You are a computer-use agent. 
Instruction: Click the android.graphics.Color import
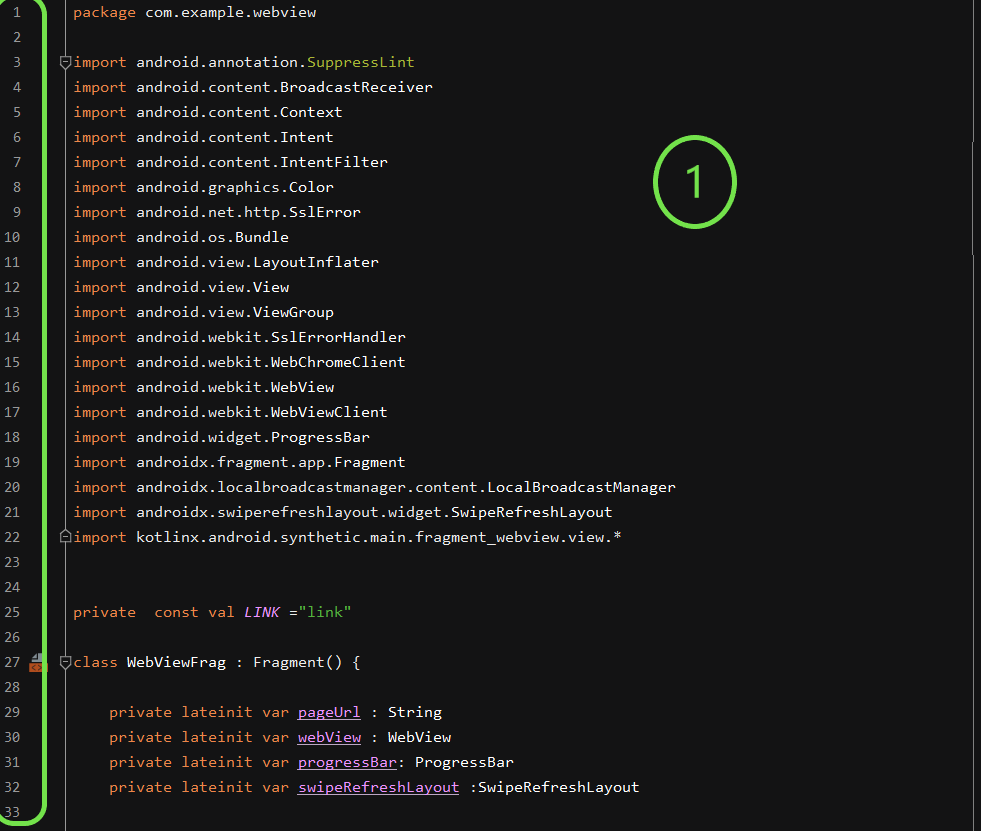coord(235,187)
